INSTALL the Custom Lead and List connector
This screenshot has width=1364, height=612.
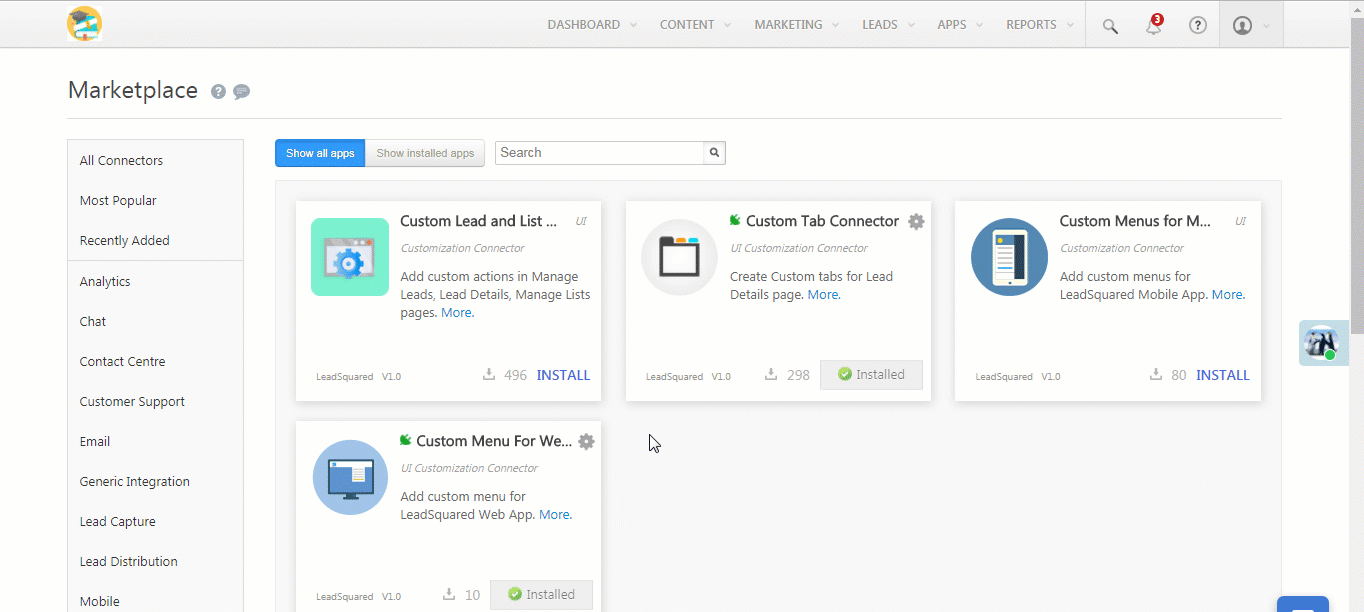click(x=563, y=375)
